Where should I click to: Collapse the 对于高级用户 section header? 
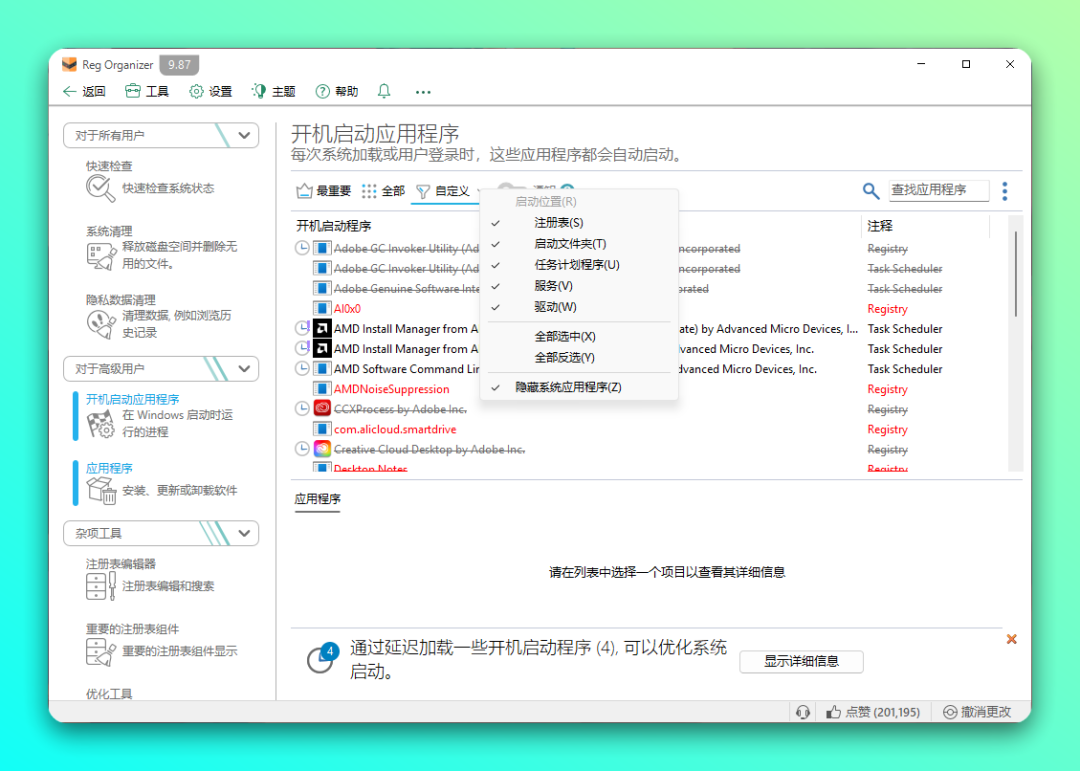pyautogui.click(x=161, y=369)
